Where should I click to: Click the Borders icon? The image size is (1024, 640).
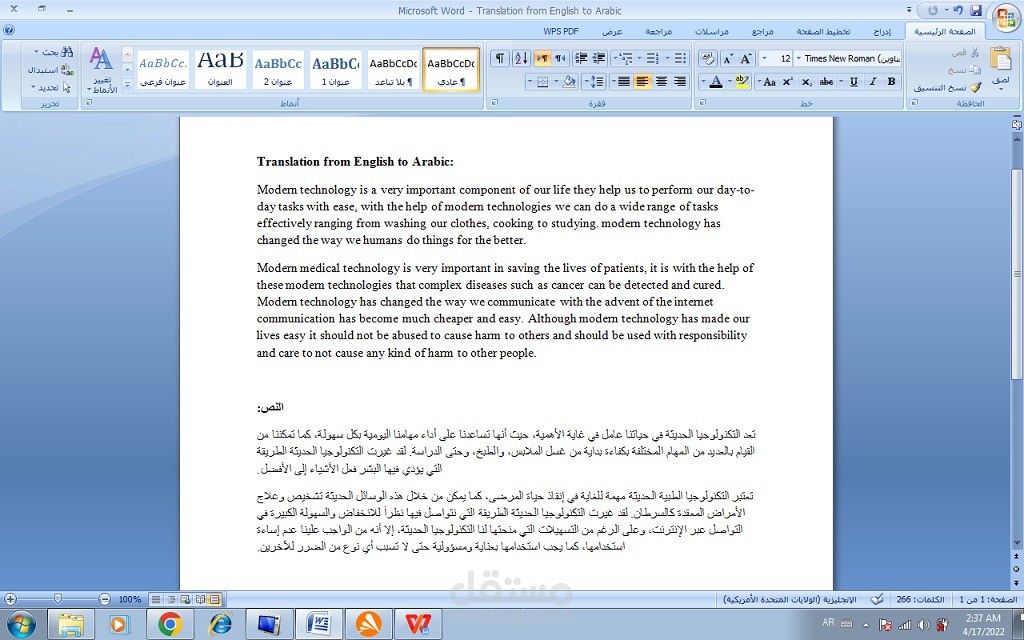tap(543, 82)
